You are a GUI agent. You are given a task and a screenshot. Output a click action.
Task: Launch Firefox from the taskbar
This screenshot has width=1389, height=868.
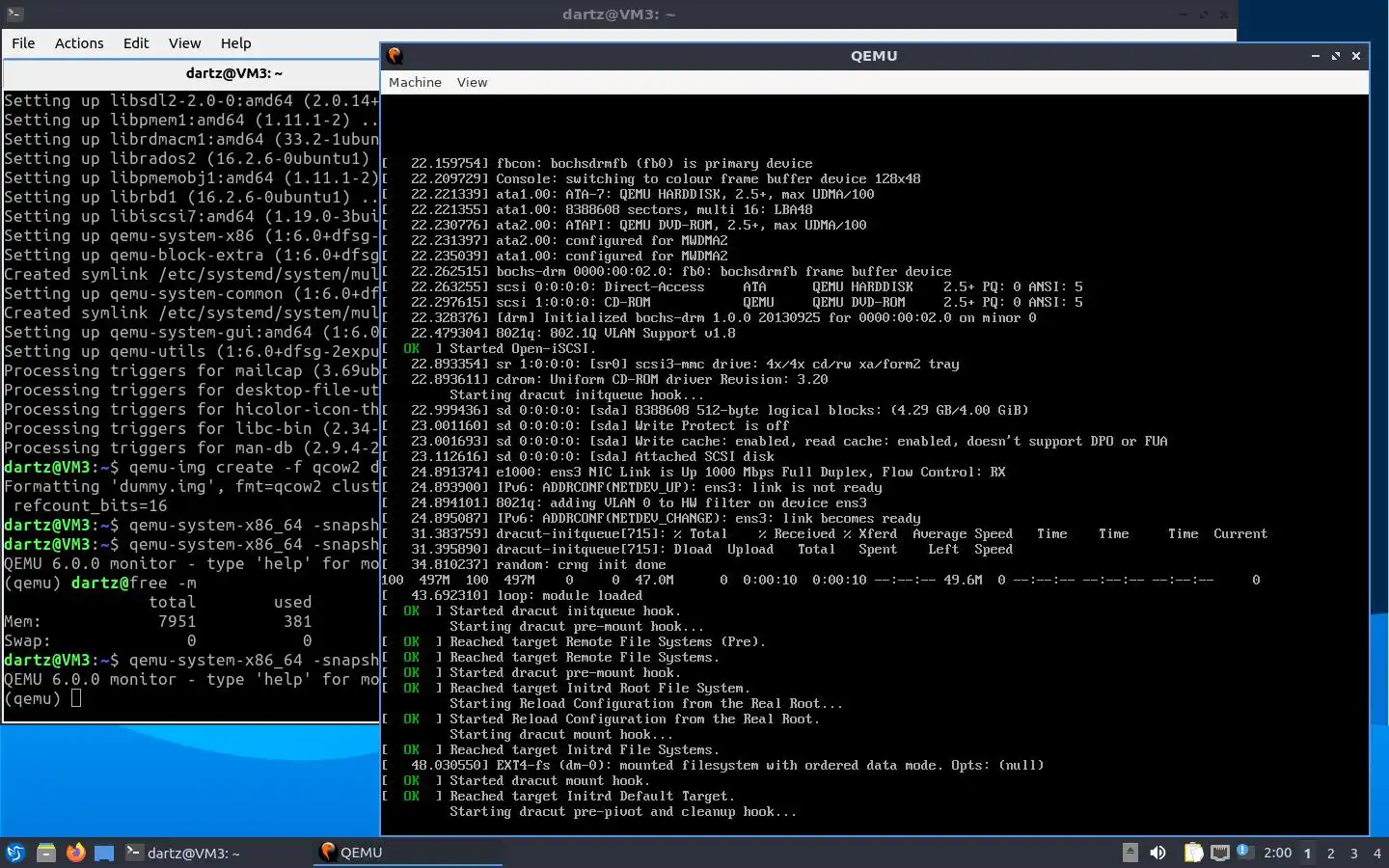click(x=75, y=853)
